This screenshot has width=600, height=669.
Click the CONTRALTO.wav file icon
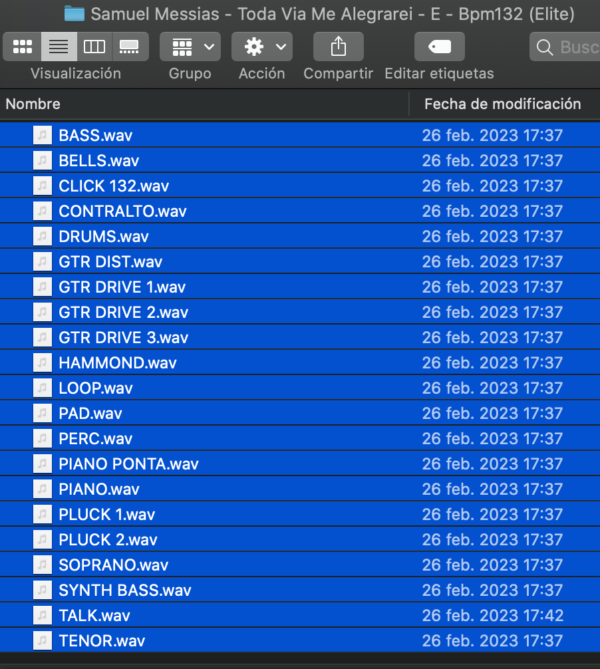pos(42,211)
